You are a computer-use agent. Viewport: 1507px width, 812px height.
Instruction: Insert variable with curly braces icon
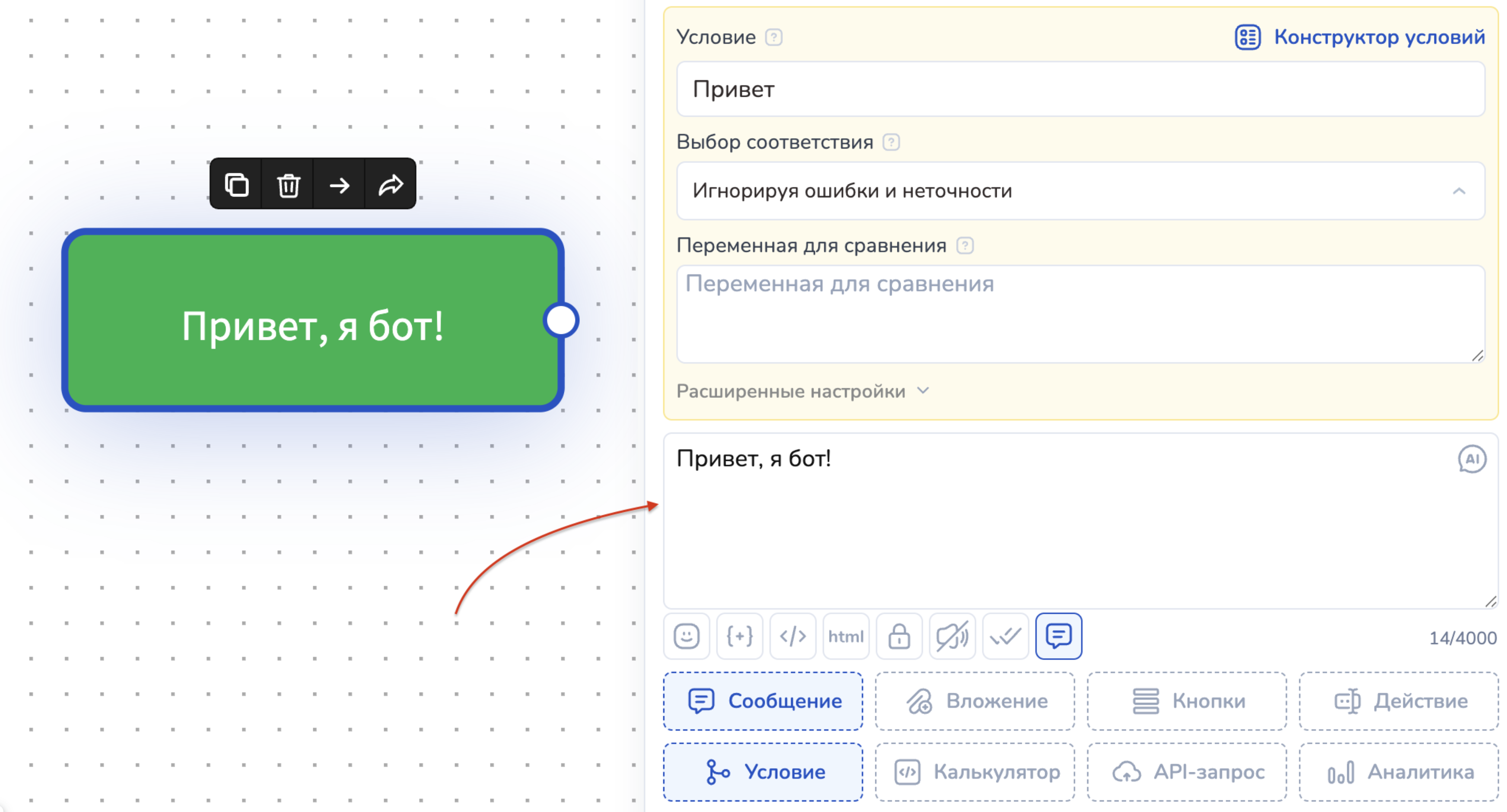pos(740,636)
